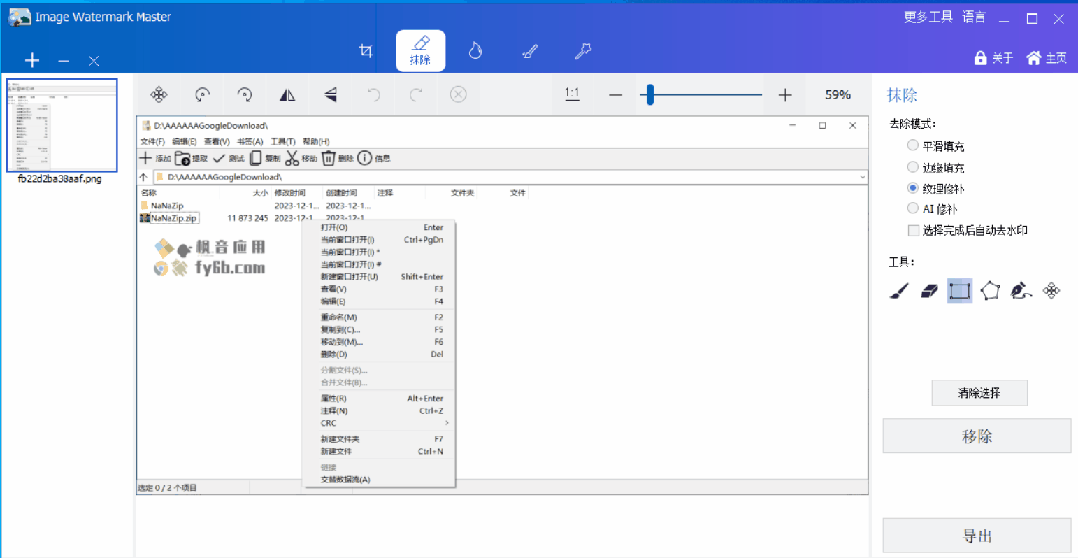
Task: Click the 关于 lock icon link
Action: [x=993, y=58]
